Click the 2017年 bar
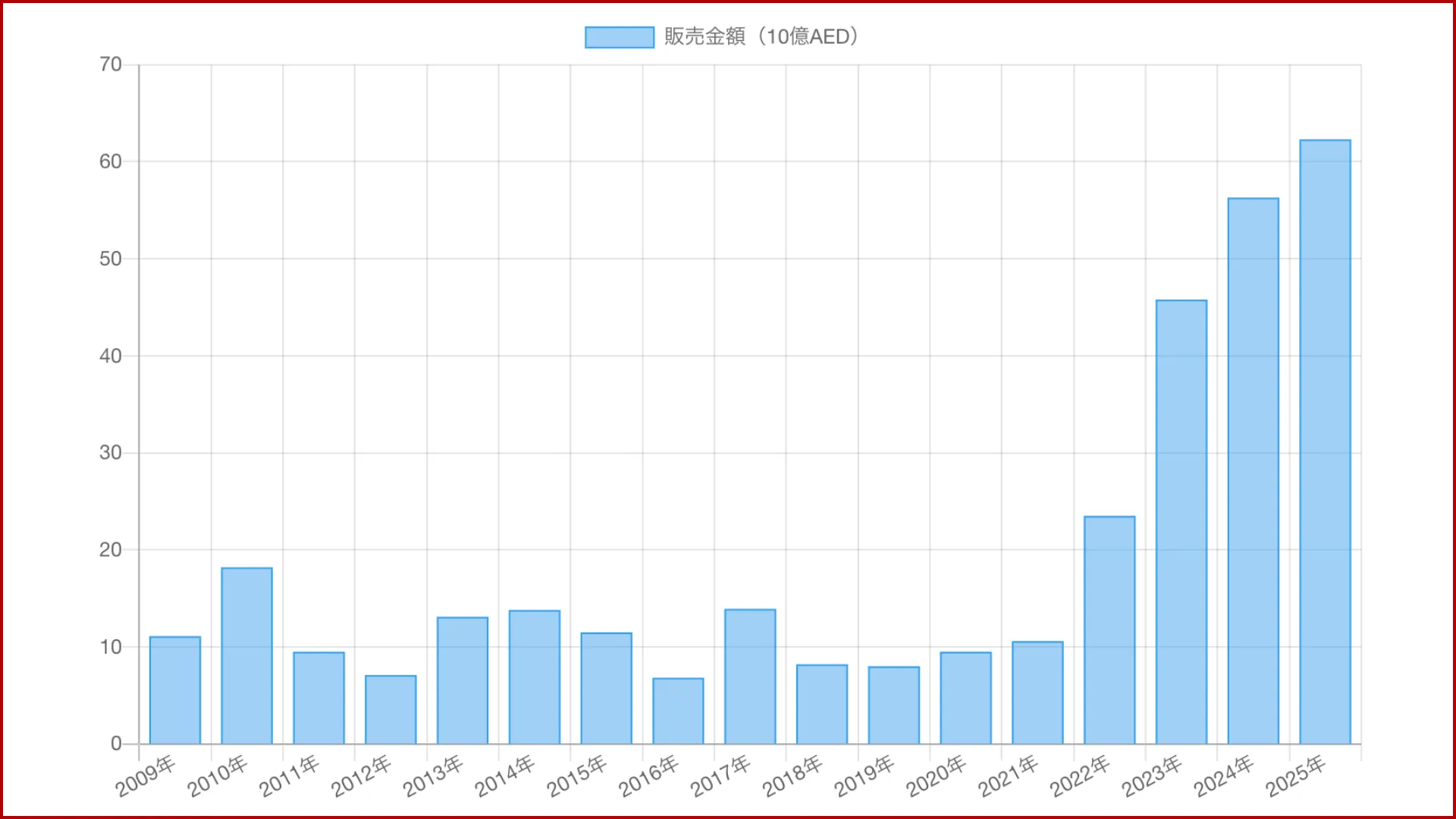The width and height of the screenshot is (1456, 819). click(x=750, y=676)
